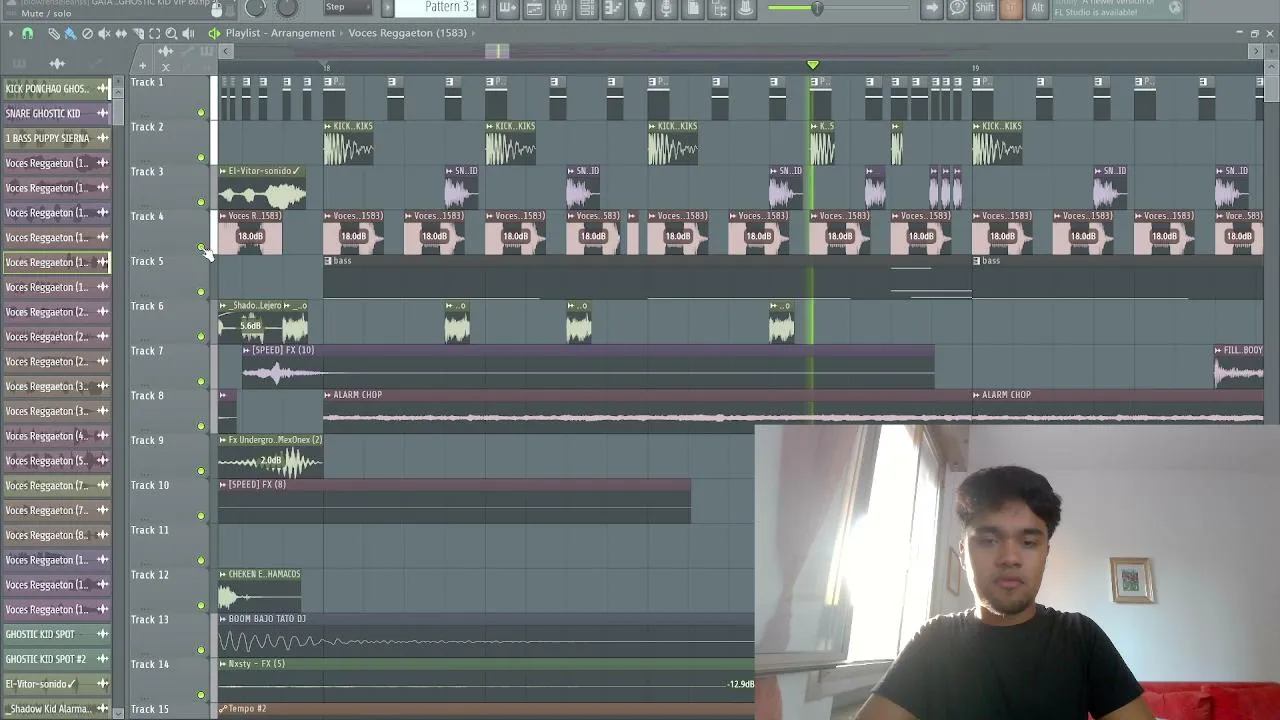Click the Playlist - Arrangement breadcrumb

tap(280, 33)
